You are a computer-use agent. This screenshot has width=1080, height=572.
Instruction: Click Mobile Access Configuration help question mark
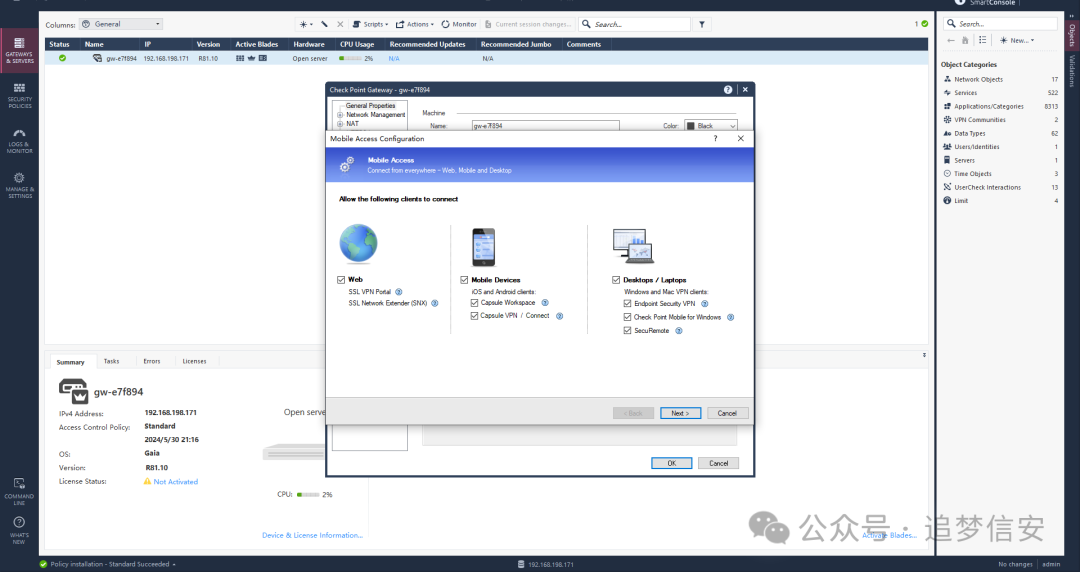pos(716,139)
